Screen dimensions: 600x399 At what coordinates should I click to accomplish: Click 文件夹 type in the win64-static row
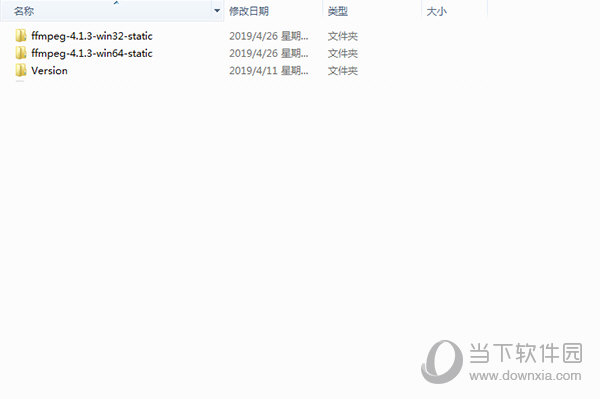(342, 54)
